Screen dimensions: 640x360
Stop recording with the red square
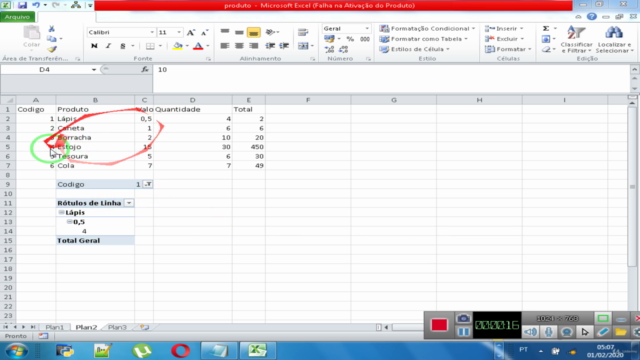coord(439,325)
